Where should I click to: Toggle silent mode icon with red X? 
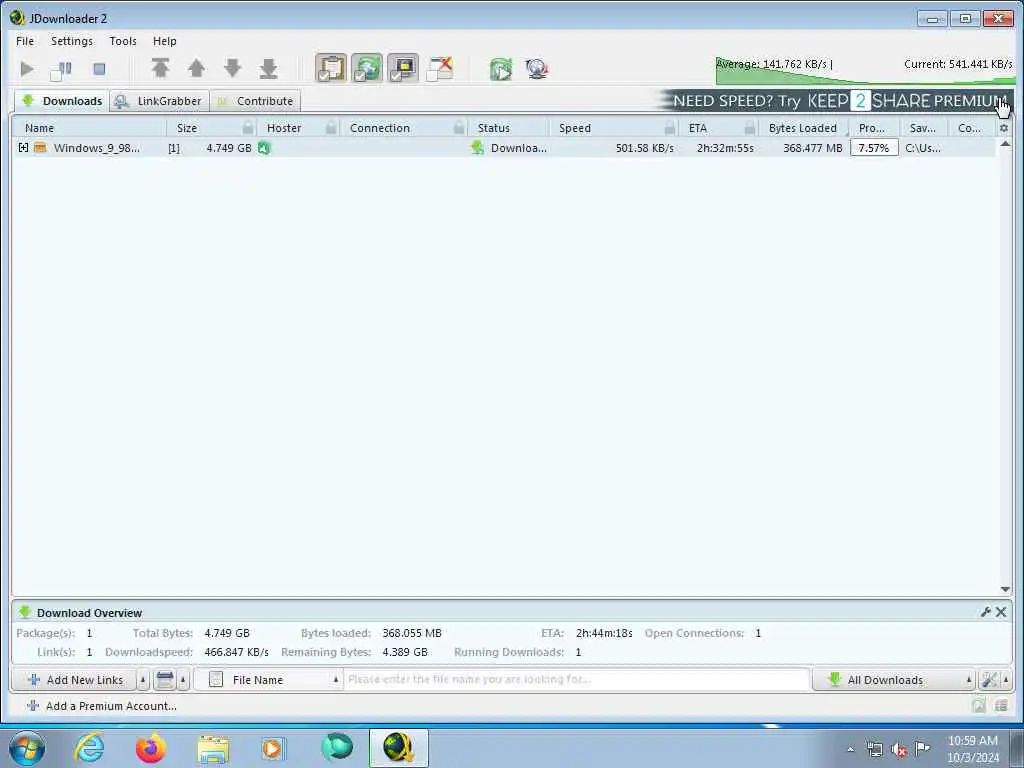tap(440, 69)
